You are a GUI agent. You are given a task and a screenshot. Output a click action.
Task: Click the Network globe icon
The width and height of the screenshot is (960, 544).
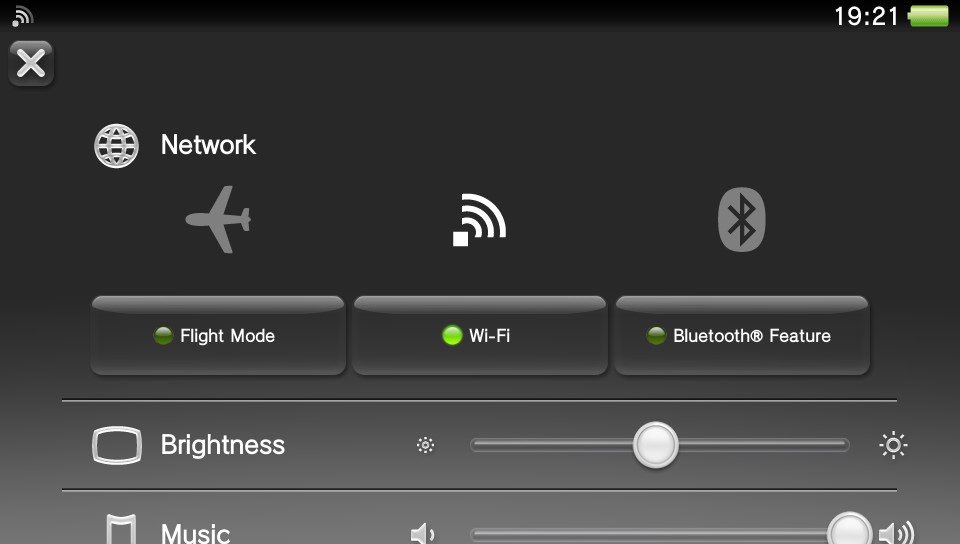pyautogui.click(x=116, y=146)
